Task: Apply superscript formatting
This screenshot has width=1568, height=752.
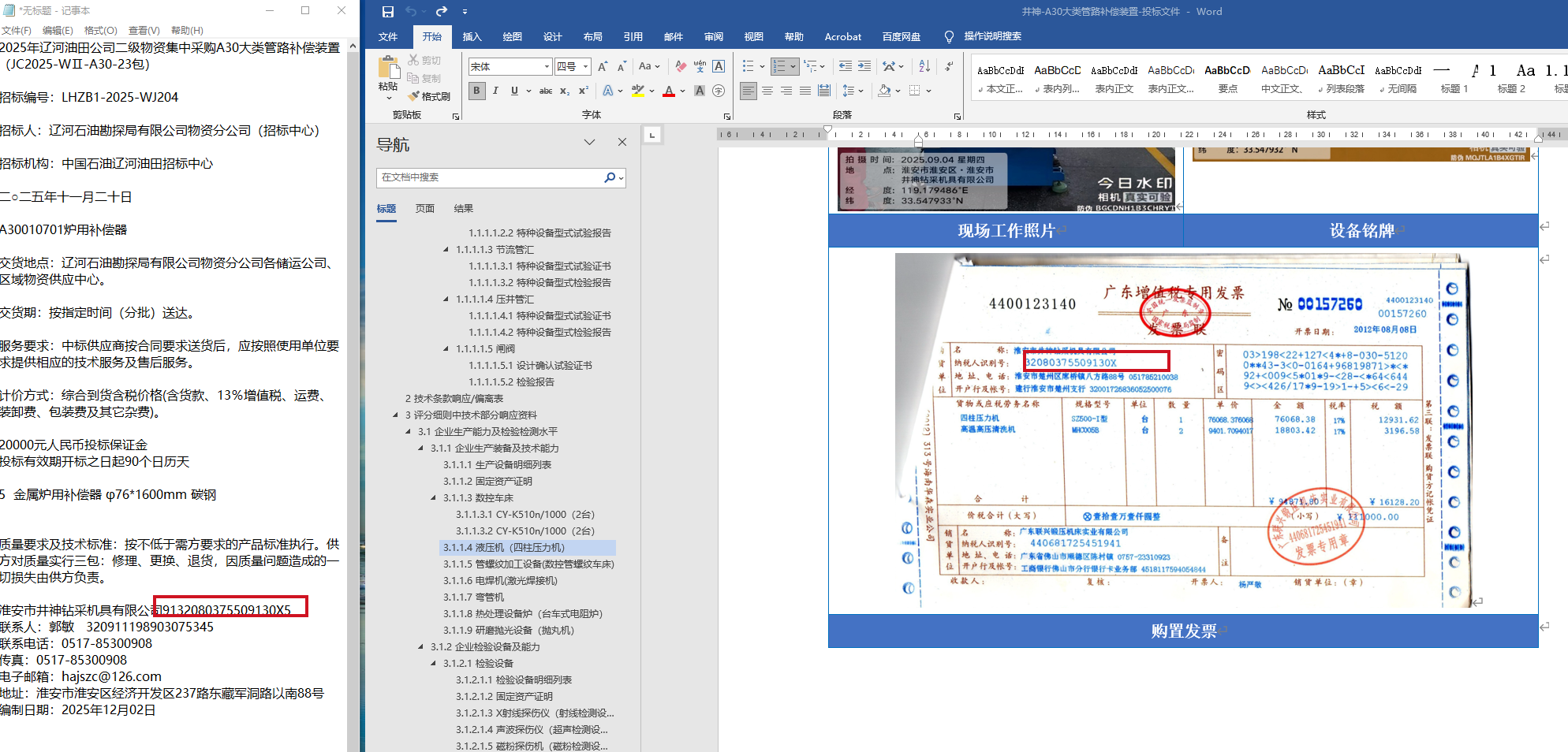Action: tap(584, 91)
